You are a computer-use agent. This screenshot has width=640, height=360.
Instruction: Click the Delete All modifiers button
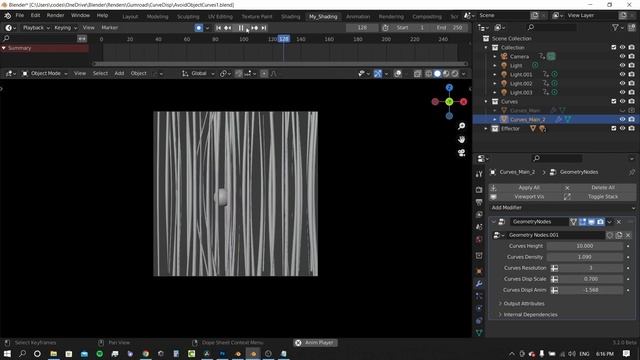pos(599,187)
